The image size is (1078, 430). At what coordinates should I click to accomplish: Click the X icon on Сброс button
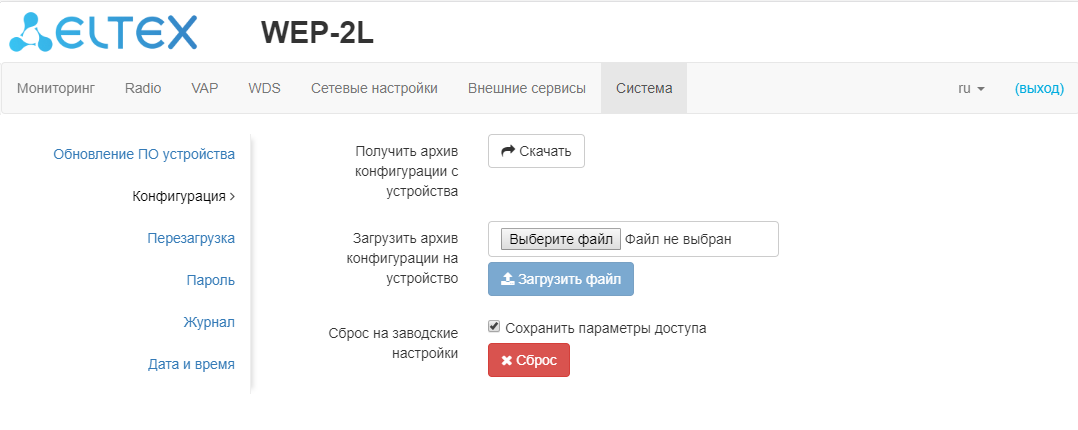[x=506, y=360]
